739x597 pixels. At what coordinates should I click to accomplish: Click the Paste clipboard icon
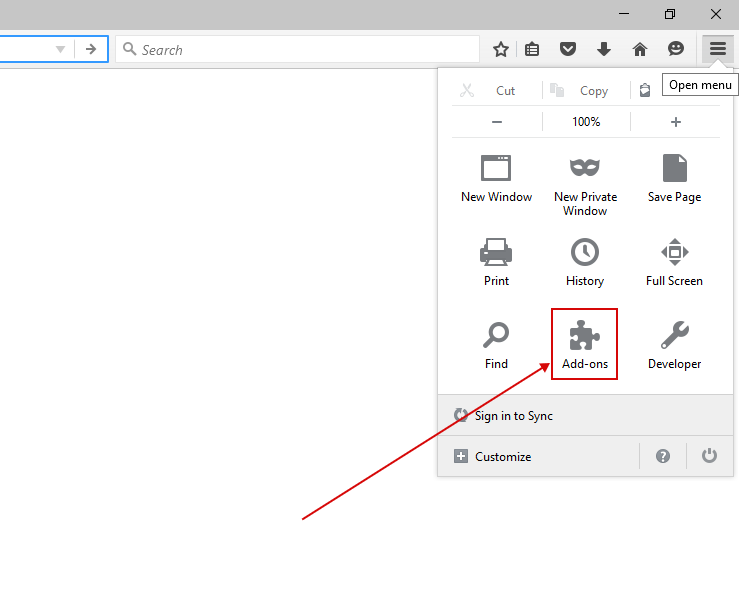coord(645,90)
